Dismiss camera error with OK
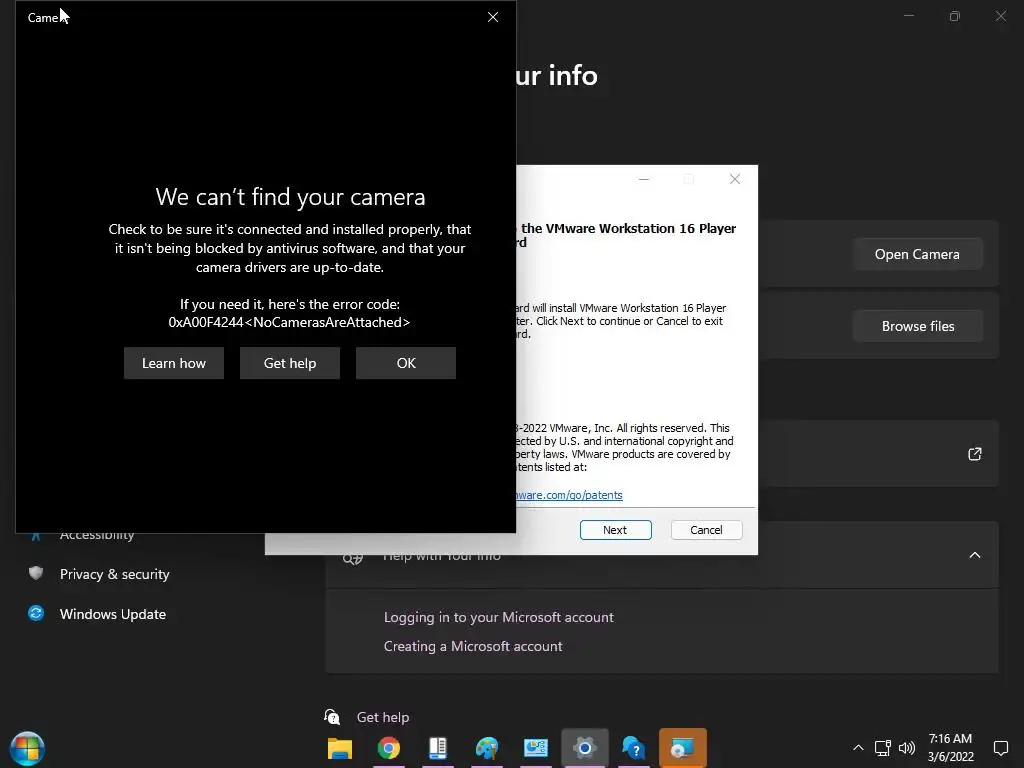This screenshot has width=1024, height=768. [406, 363]
